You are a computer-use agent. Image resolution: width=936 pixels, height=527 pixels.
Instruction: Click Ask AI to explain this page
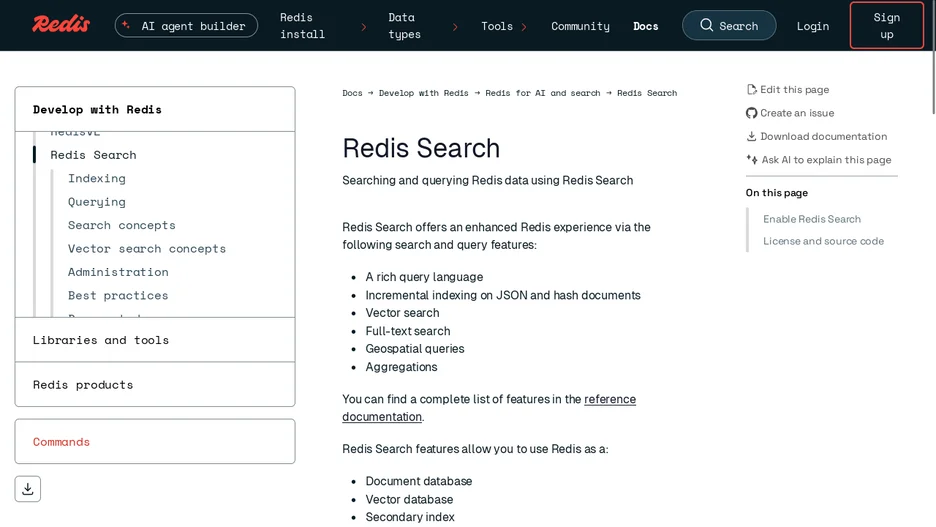coord(826,159)
